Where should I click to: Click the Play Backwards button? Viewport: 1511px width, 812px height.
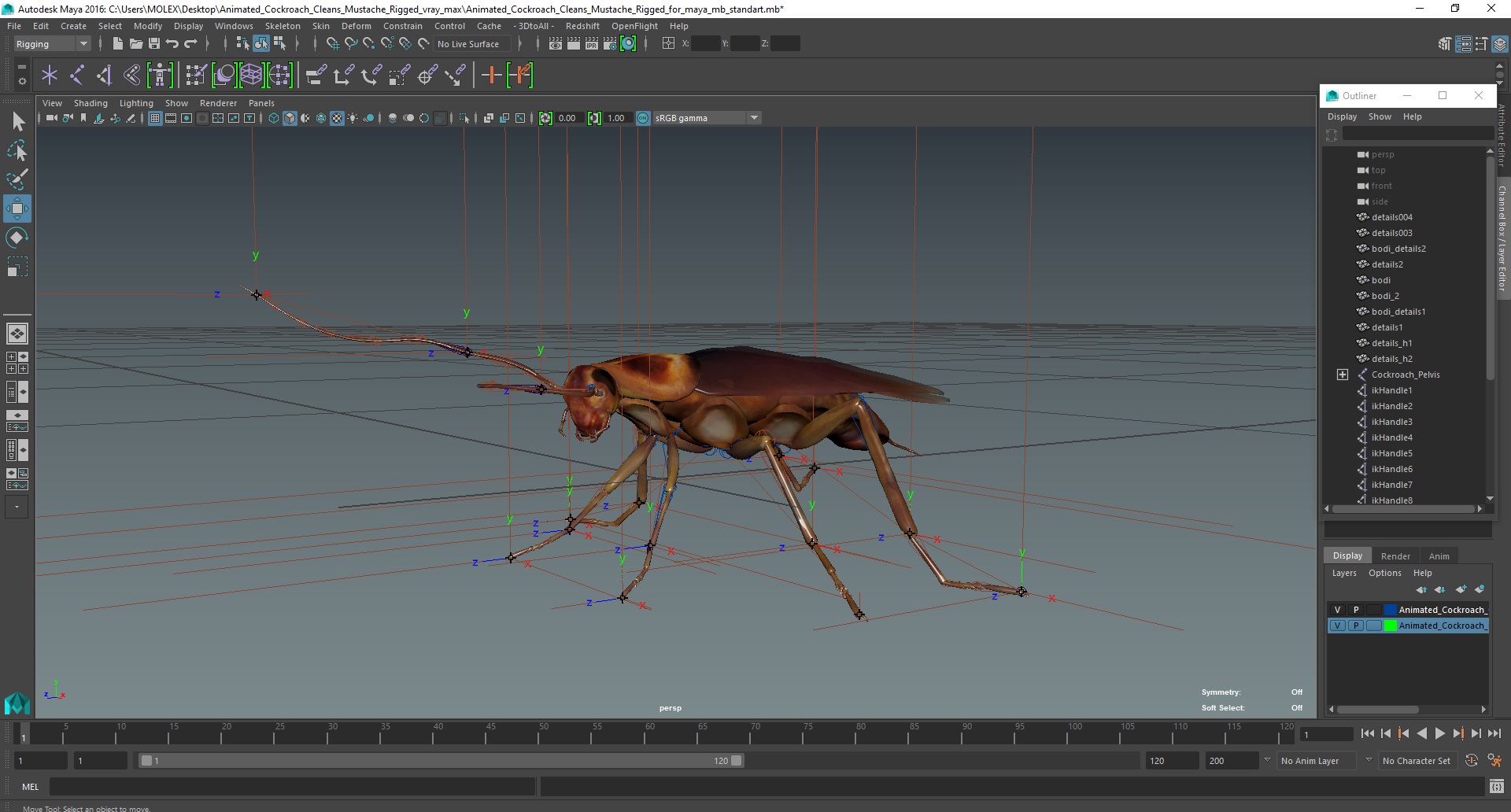(1421, 733)
